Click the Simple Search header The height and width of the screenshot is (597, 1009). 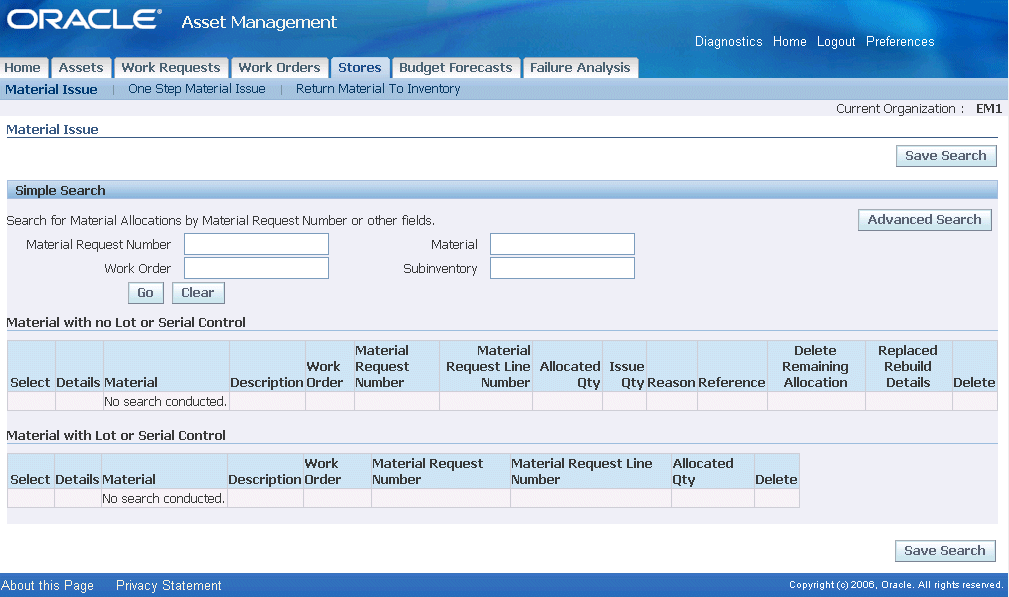(x=60, y=190)
